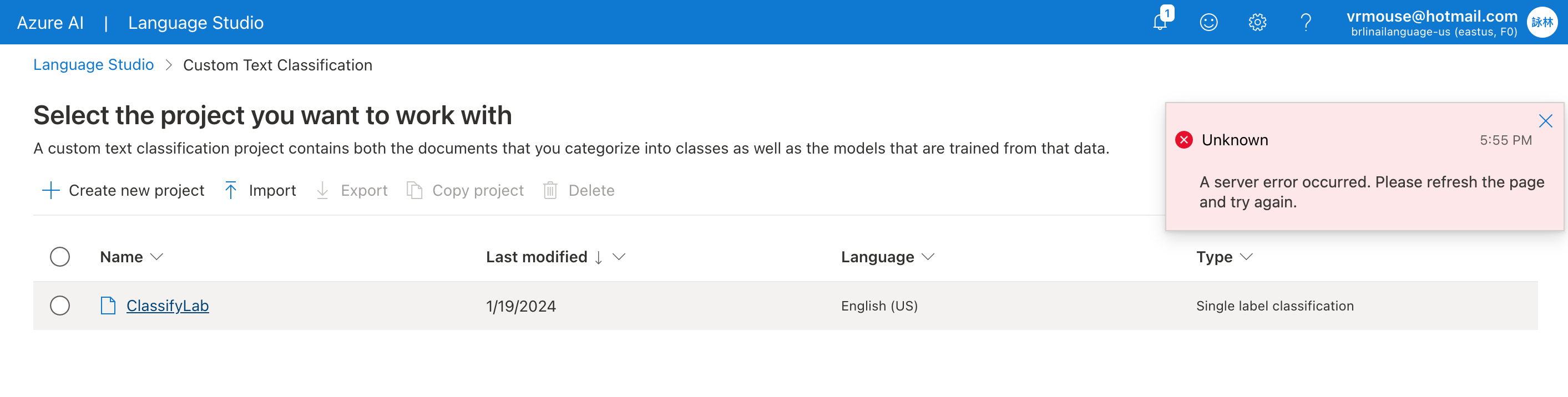Image resolution: width=1568 pixels, height=397 pixels.
Task: Select the Import project icon
Action: (x=231, y=190)
